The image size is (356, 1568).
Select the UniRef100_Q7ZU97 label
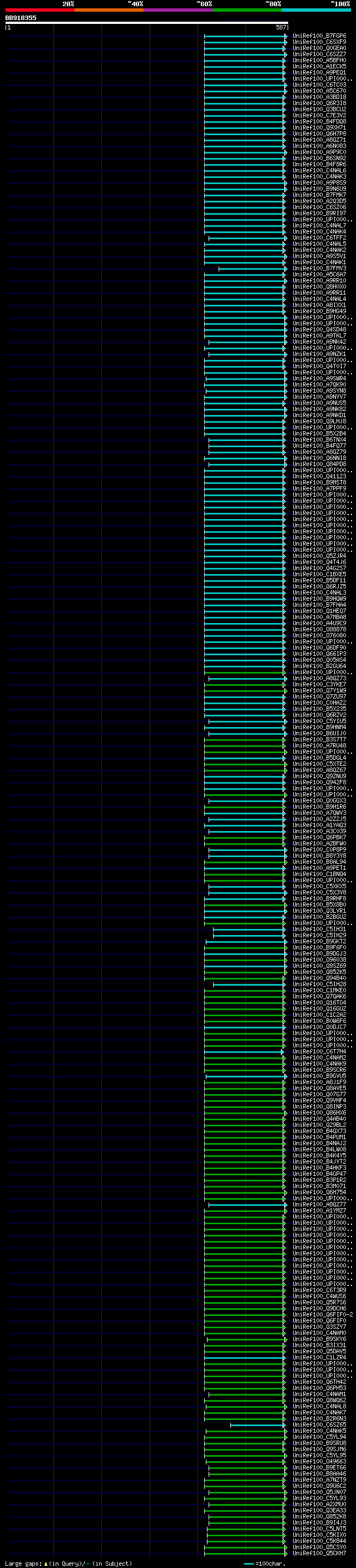(319, 696)
